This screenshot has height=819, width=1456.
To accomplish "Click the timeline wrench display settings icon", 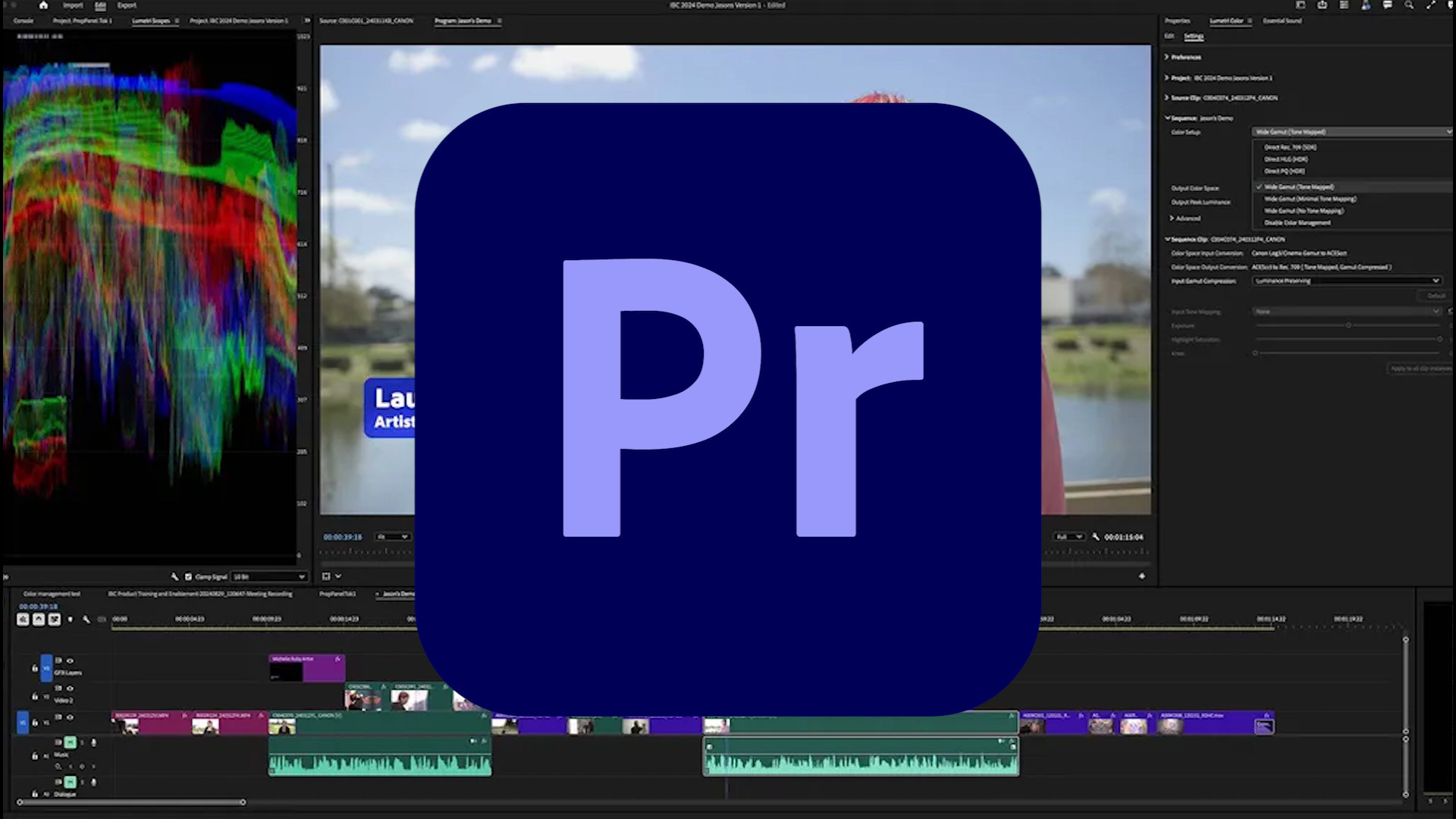I will [x=86, y=620].
